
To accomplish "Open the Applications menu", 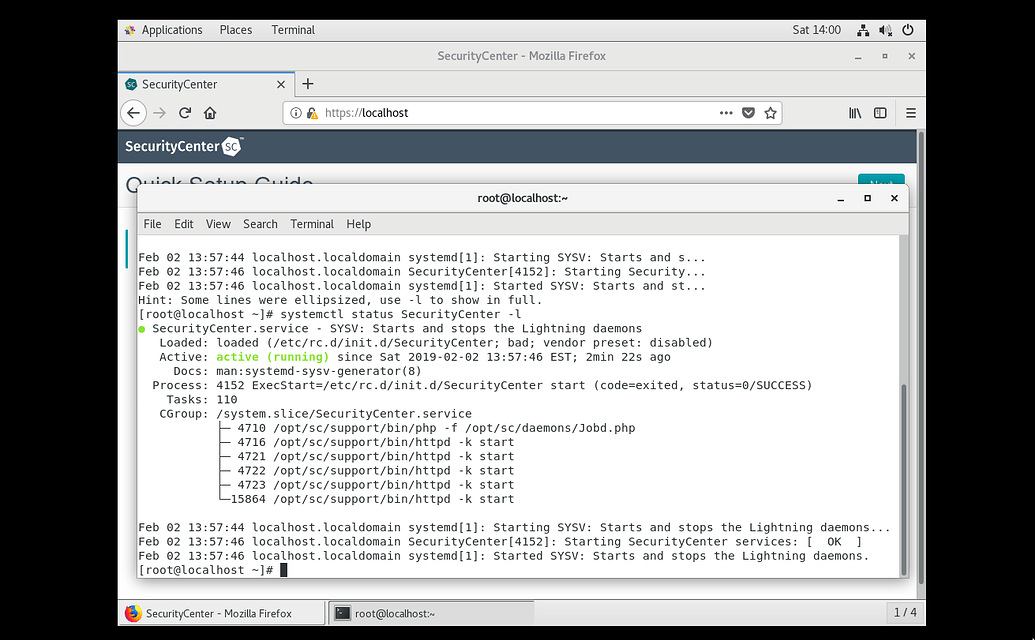I will 172,29.
